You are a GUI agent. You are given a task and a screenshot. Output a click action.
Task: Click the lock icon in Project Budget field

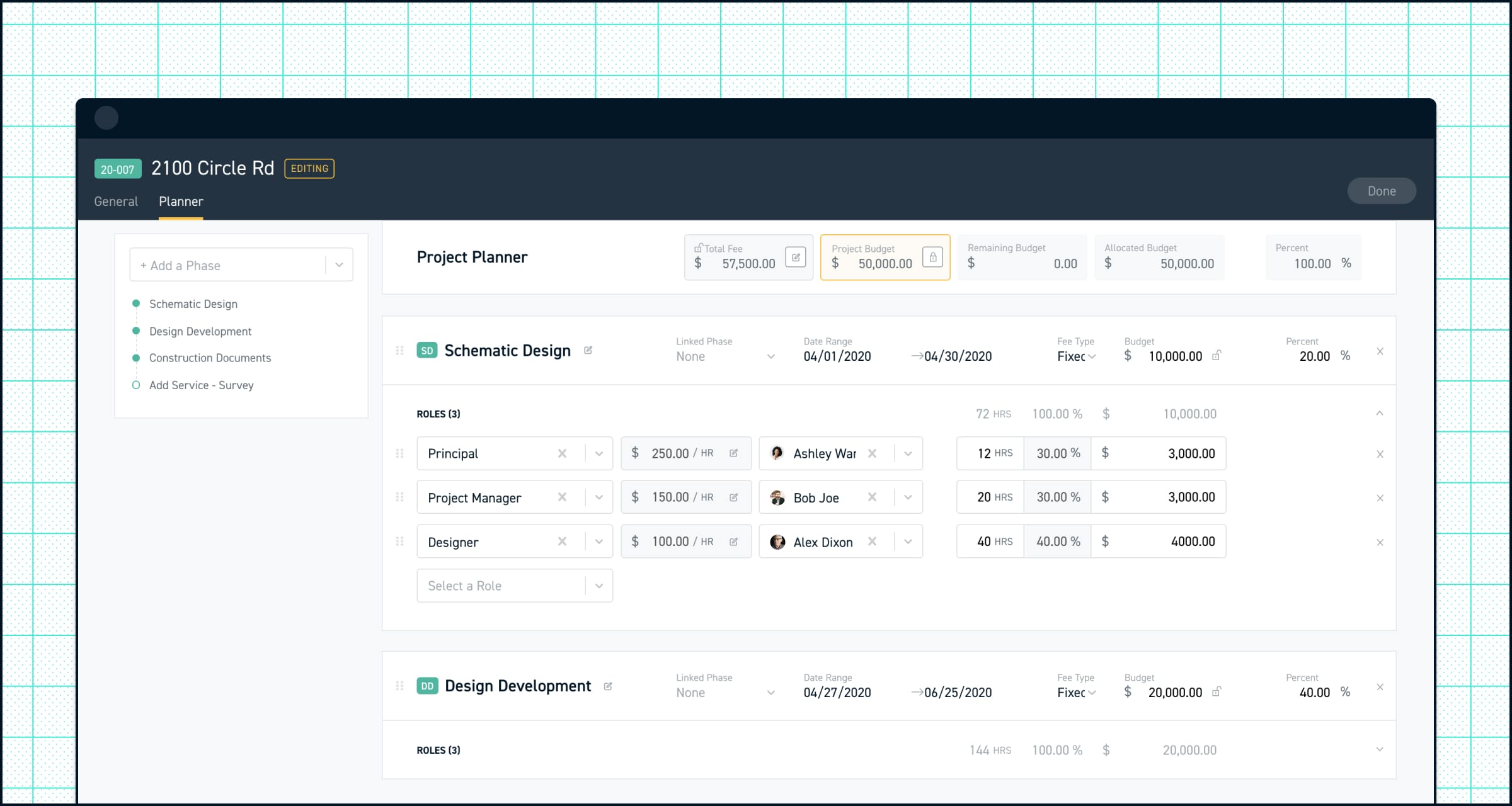[x=932, y=257]
